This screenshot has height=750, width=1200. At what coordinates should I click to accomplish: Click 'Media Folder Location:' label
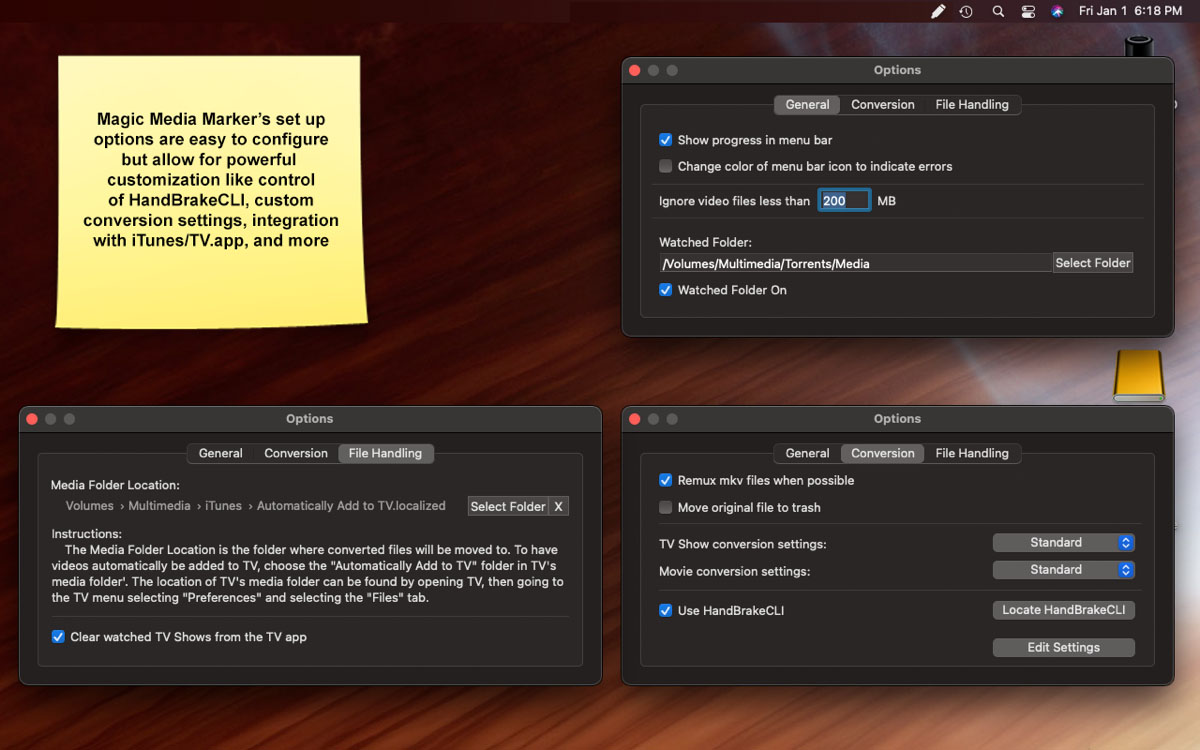tap(116, 485)
